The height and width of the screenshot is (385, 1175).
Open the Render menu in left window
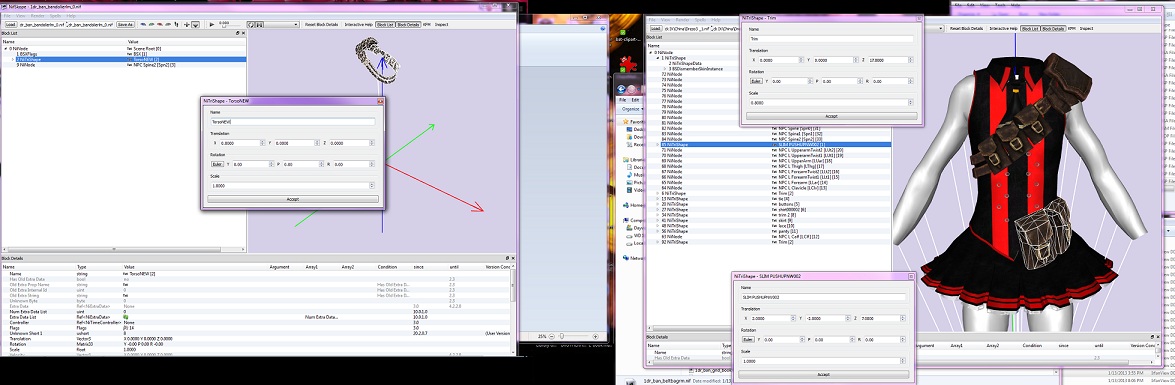click(37, 16)
